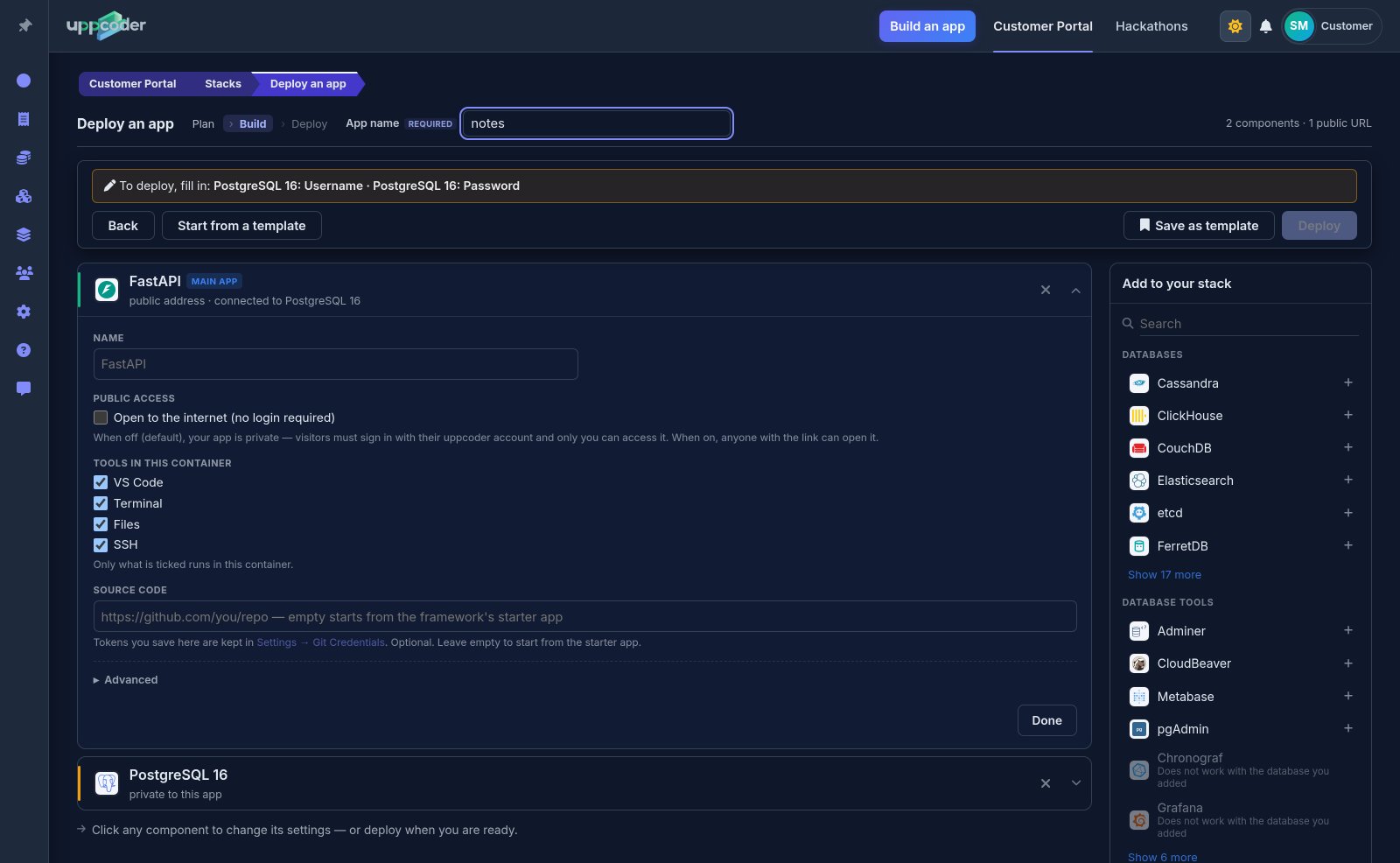Add Cassandra with its plus icon
This screenshot has width=1400, height=863.
point(1348,382)
